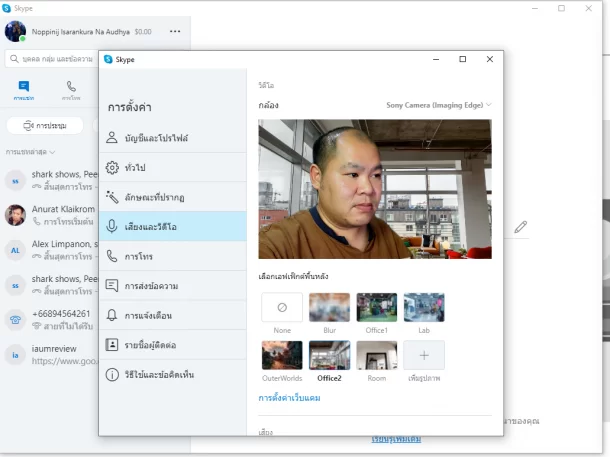Click the plus tile to add image
Screen dimensions: 610x457
(424, 355)
